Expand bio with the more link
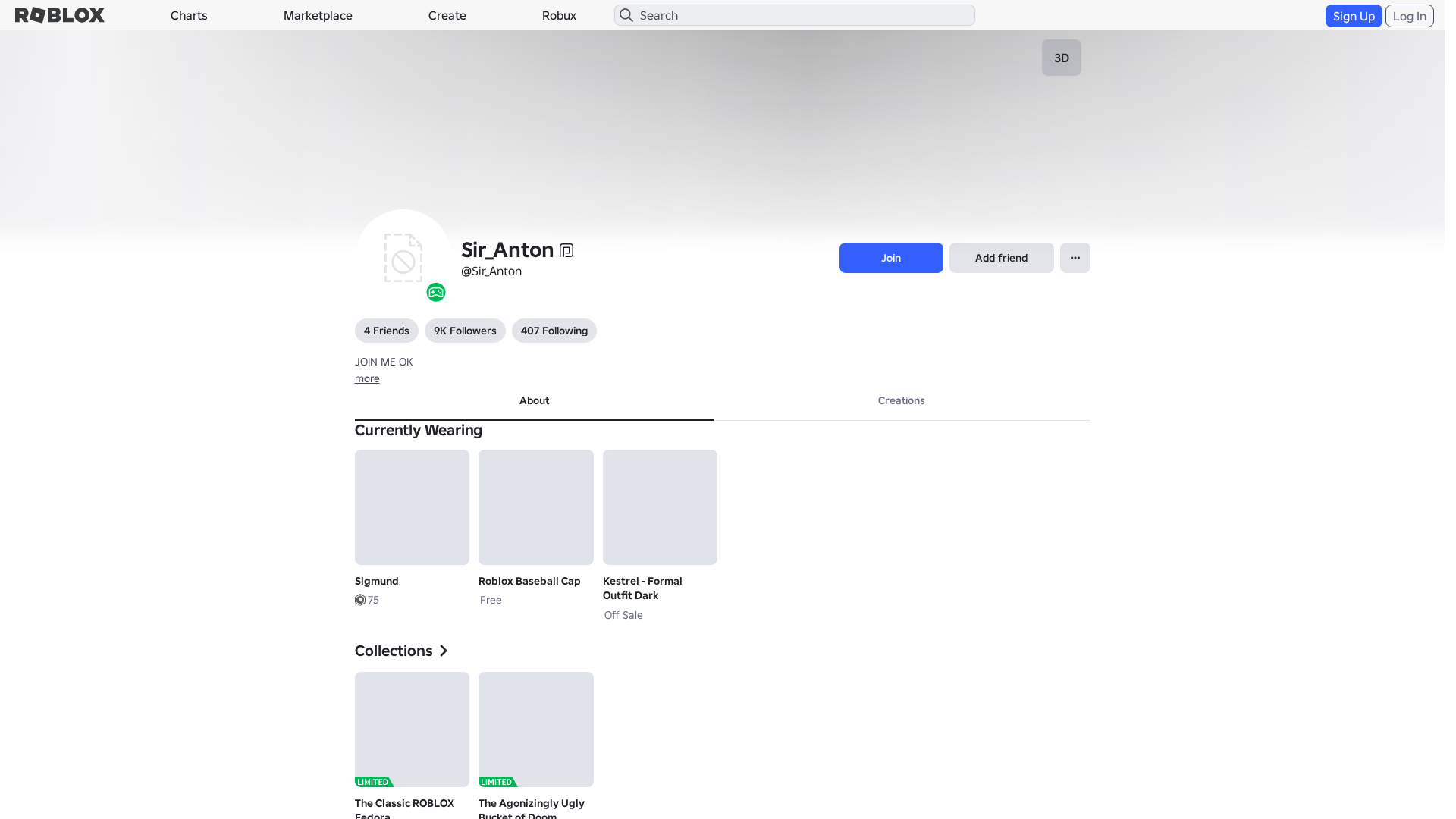Viewport: 1456px width, 819px height. [x=367, y=378]
